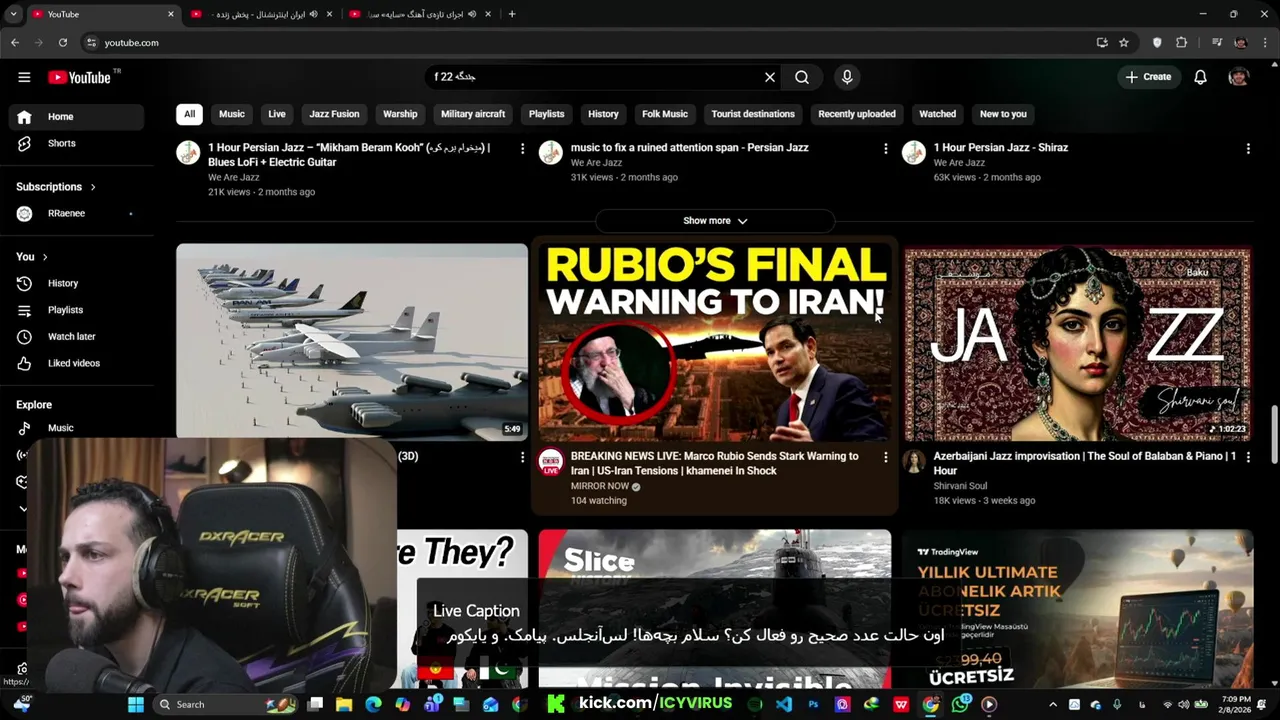Clear the search box text

pyautogui.click(x=770, y=77)
